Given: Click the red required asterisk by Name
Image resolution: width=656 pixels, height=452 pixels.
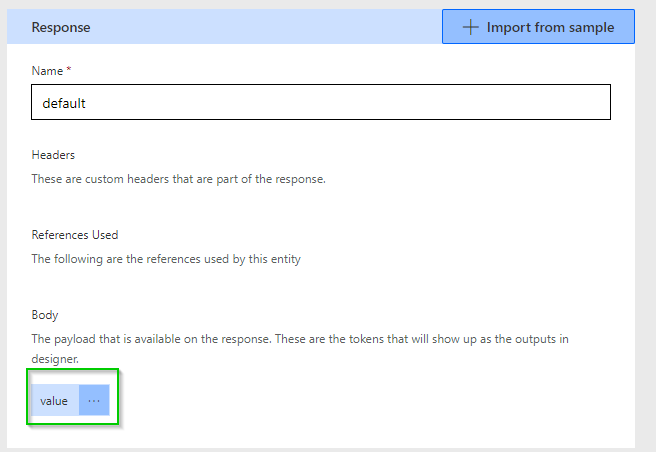Looking at the screenshot, I should 69,71.
